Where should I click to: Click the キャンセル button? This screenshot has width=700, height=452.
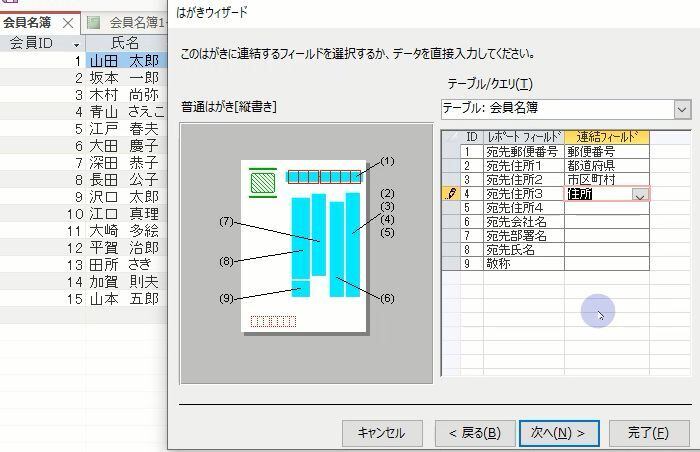point(382,433)
